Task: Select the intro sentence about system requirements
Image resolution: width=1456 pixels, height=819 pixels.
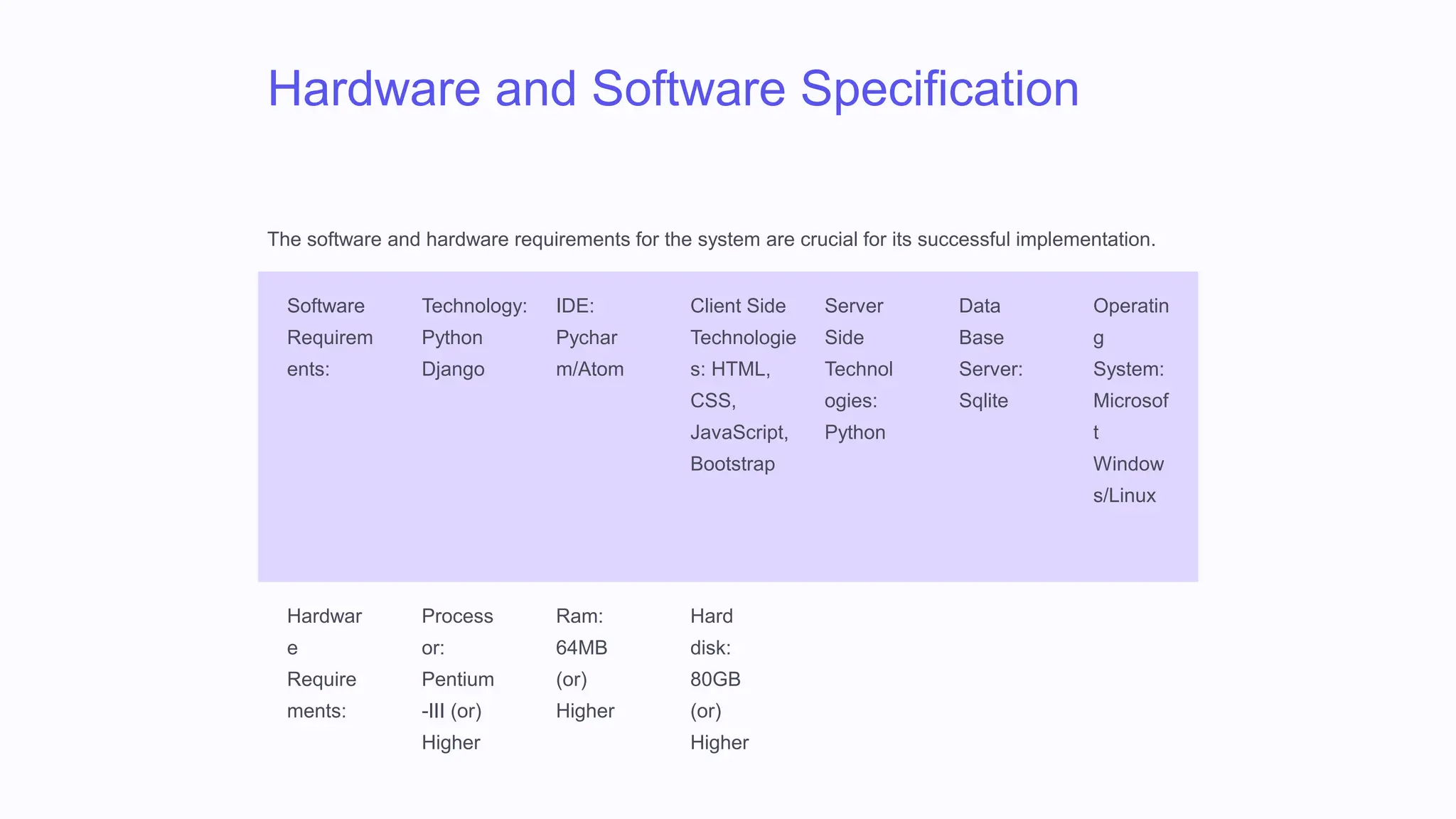Action: pyautogui.click(x=712, y=239)
